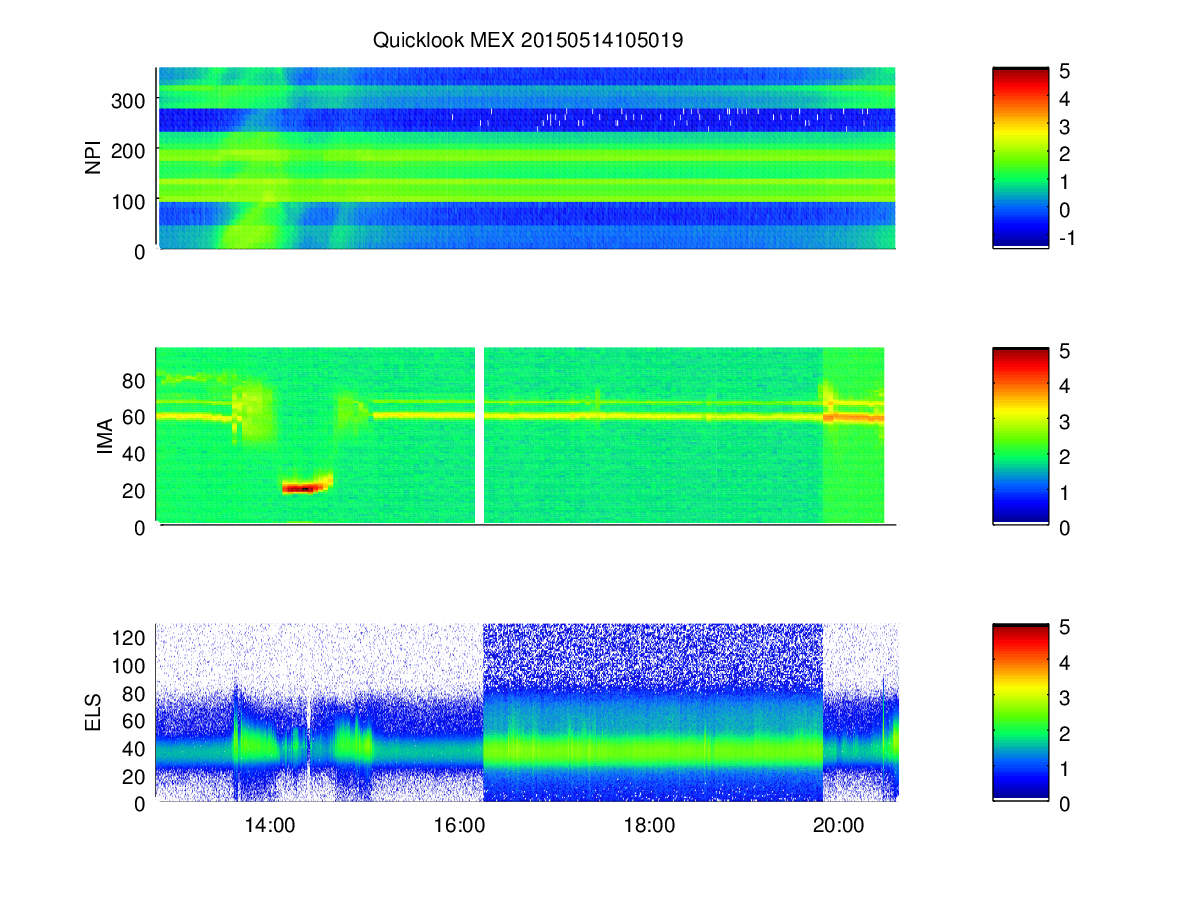This screenshot has height=900, width=1200.
Task: Click the 4 label on the NPI colorbar
Action: tap(1065, 99)
